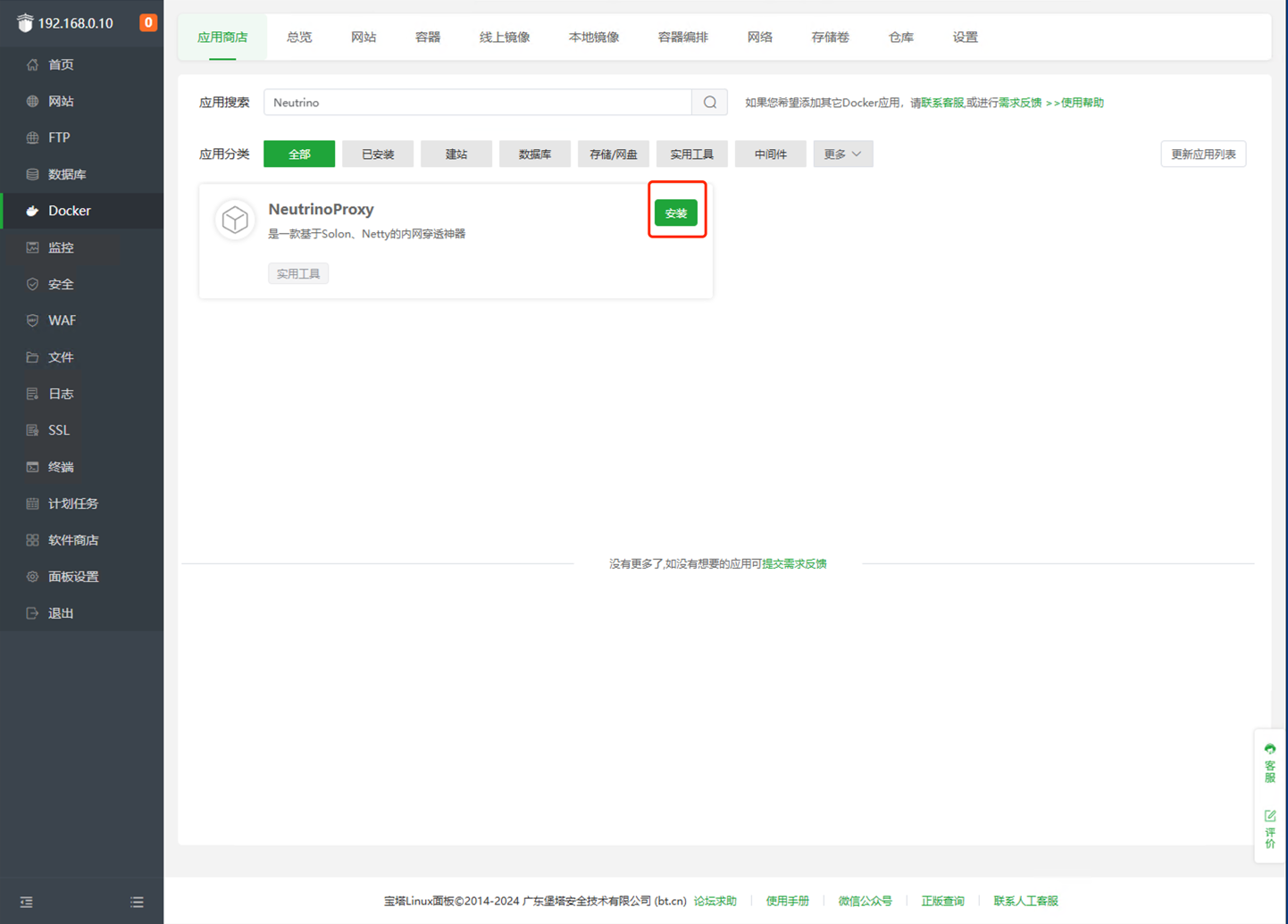This screenshot has height=924, width=1288.
Task: Switch to the 容器 tab
Action: tap(427, 37)
